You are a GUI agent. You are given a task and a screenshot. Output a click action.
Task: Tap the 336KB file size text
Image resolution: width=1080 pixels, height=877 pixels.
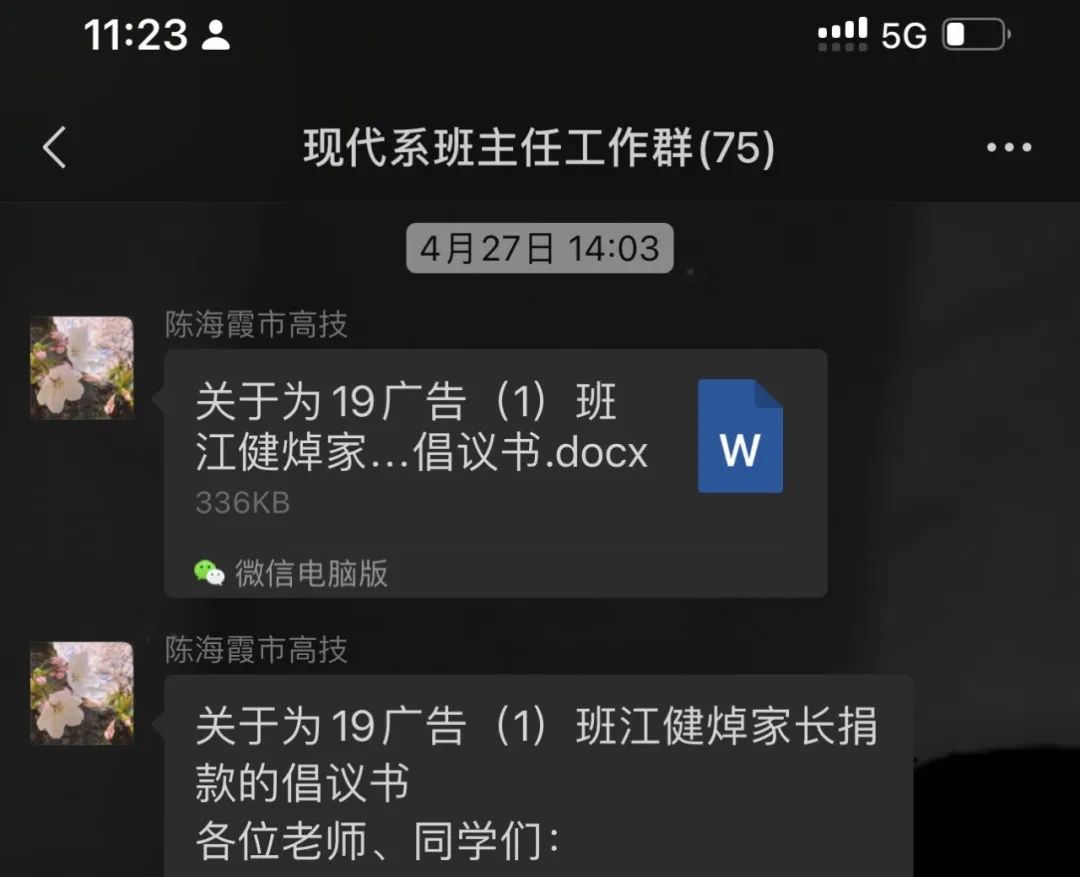242,503
